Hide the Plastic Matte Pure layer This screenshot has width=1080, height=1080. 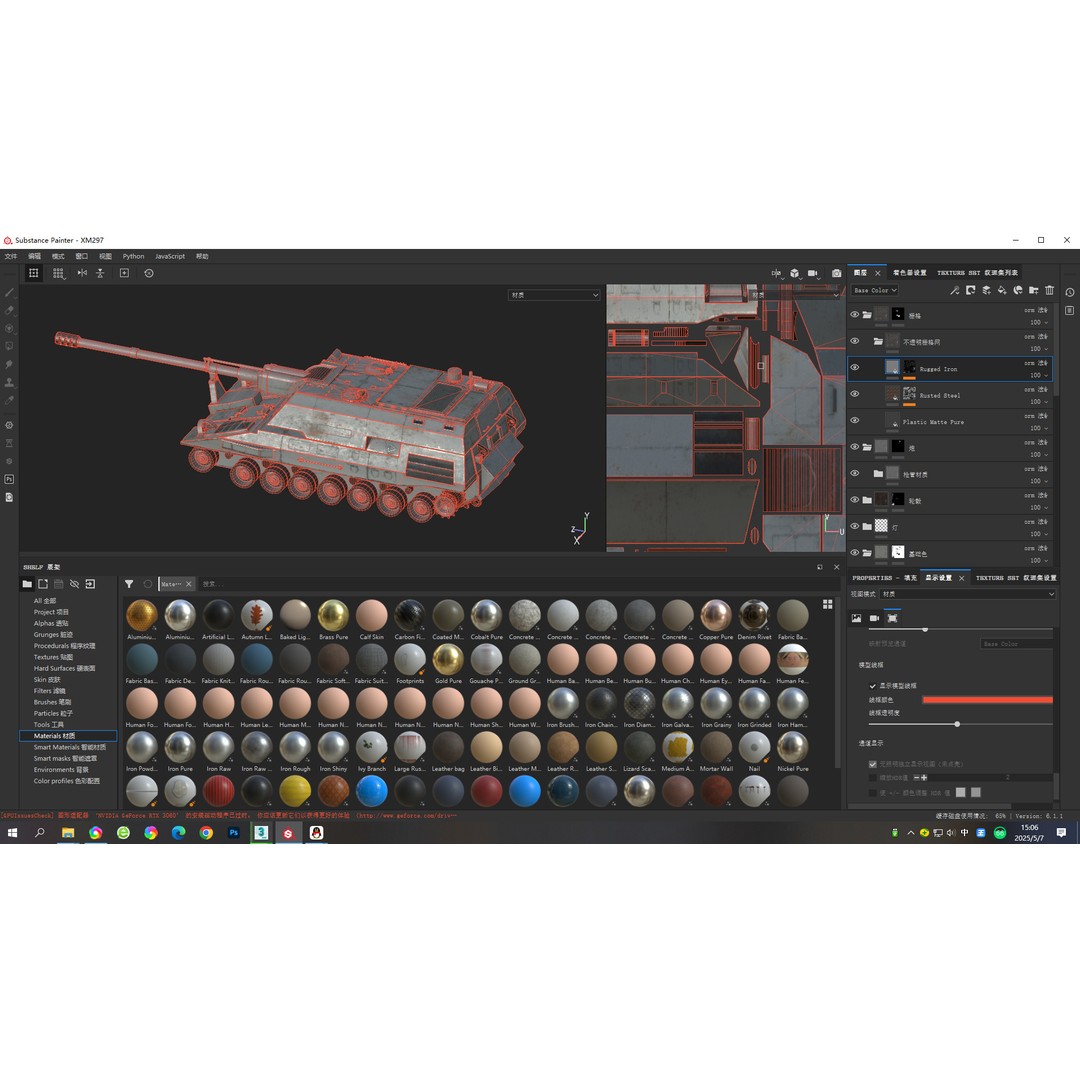pyautogui.click(x=855, y=420)
